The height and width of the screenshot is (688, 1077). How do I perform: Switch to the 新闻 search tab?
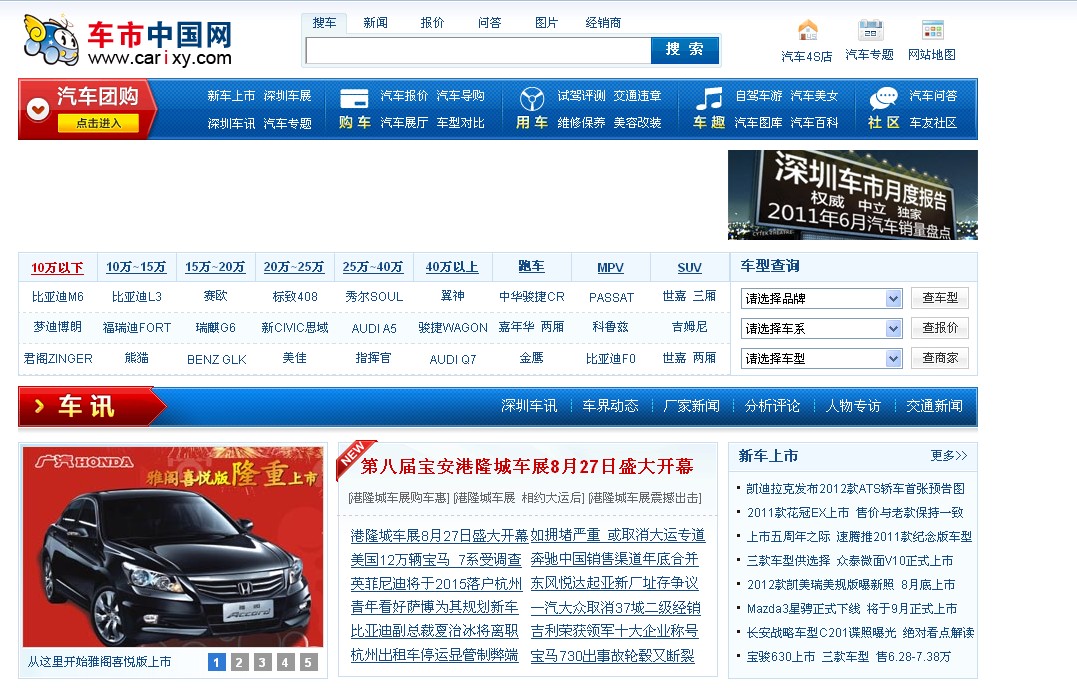coord(376,21)
